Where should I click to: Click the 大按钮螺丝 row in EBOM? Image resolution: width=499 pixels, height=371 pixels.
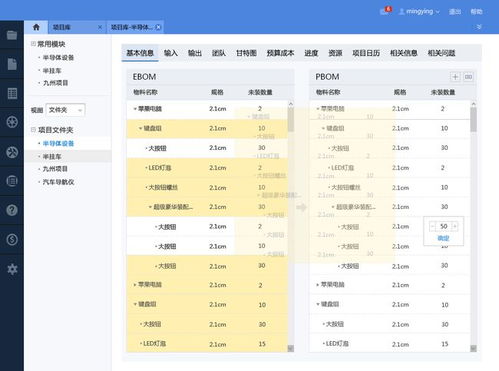click(x=207, y=187)
